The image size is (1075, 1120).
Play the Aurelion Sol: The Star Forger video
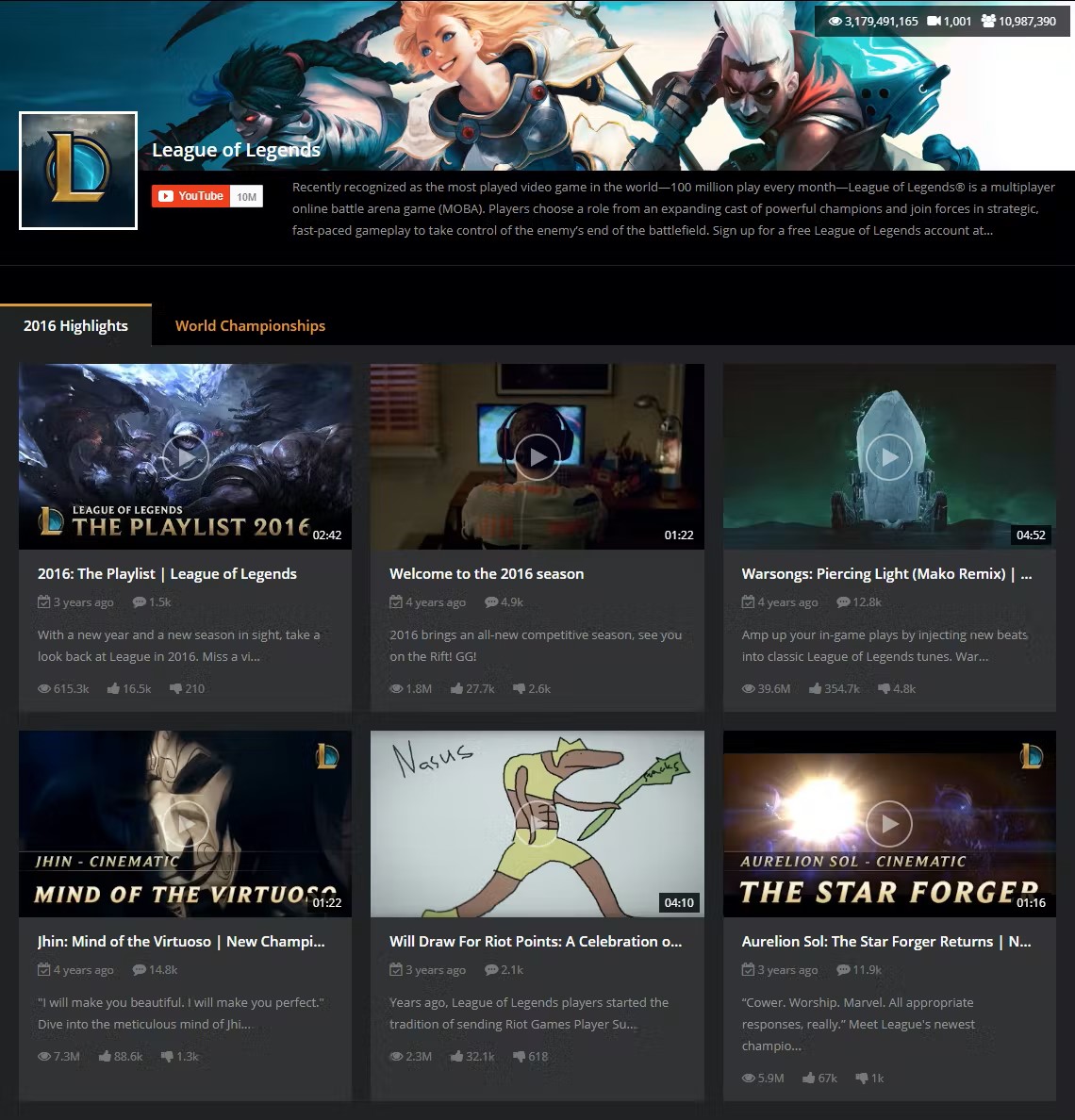[x=889, y=824]
